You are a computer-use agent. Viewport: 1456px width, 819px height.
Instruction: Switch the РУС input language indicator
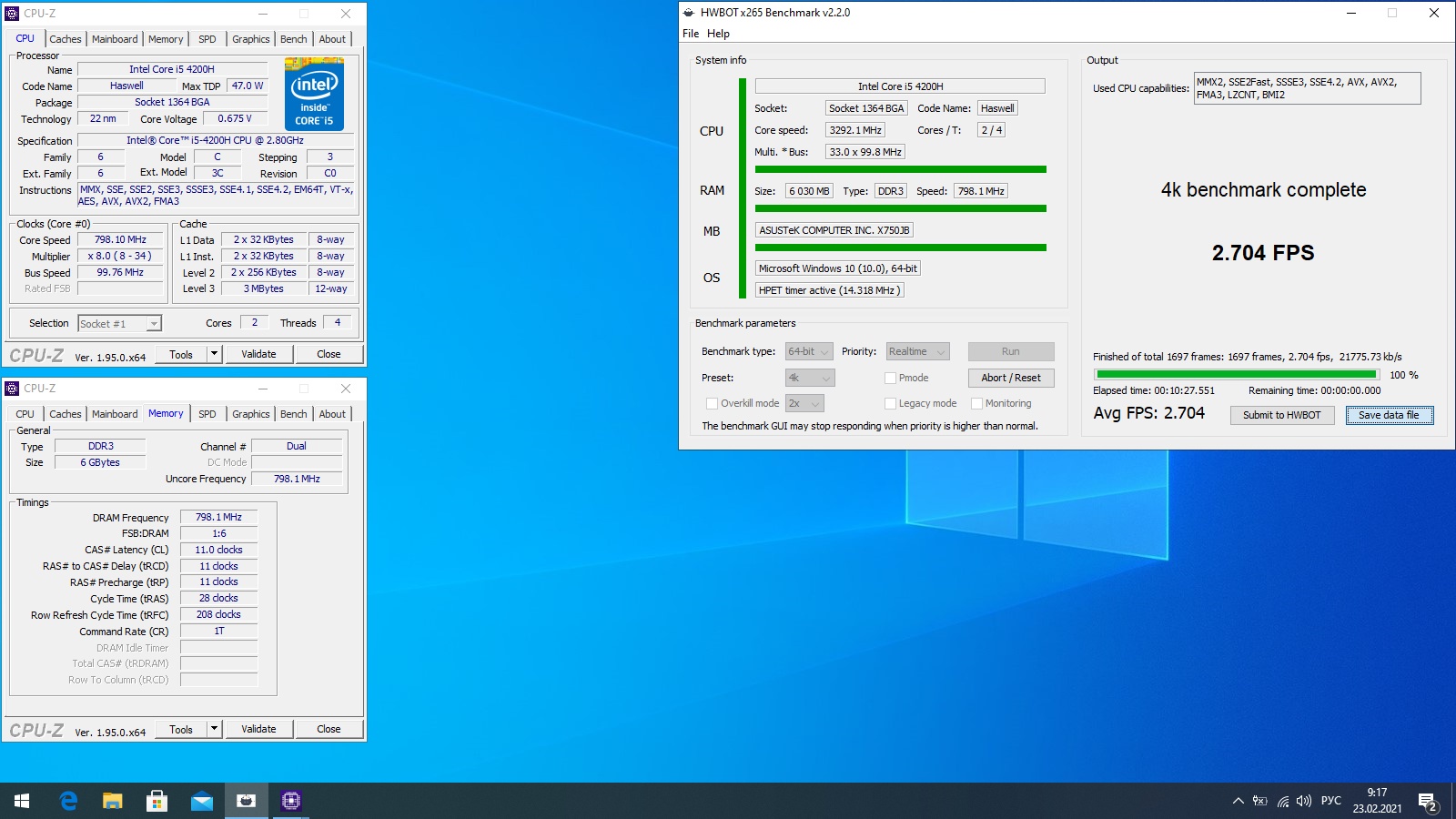[x=1331, y=801]
